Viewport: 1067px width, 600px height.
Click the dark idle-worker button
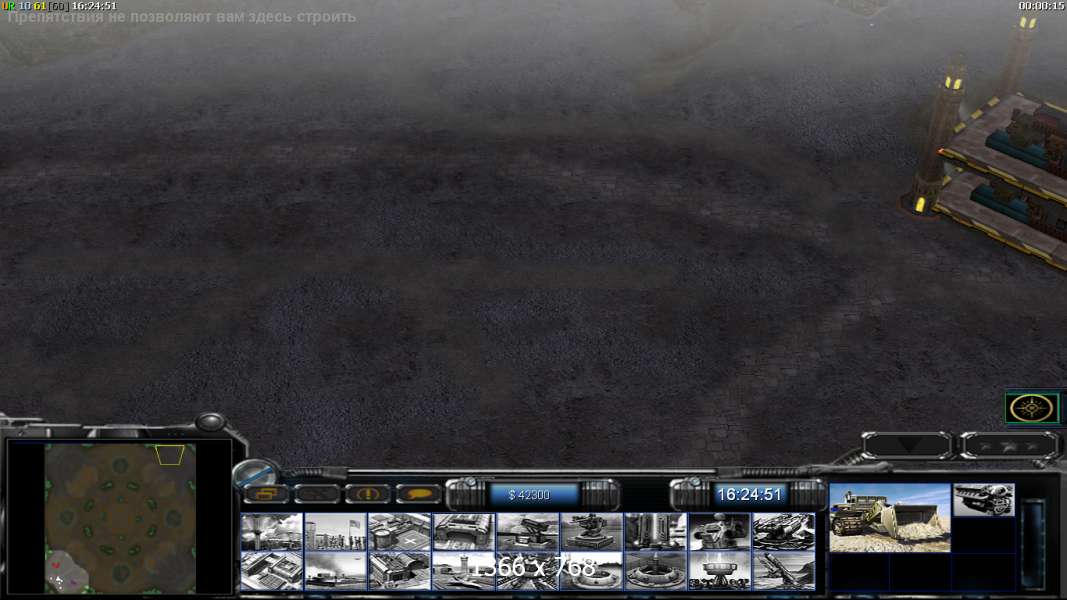[x=316, y=495]
